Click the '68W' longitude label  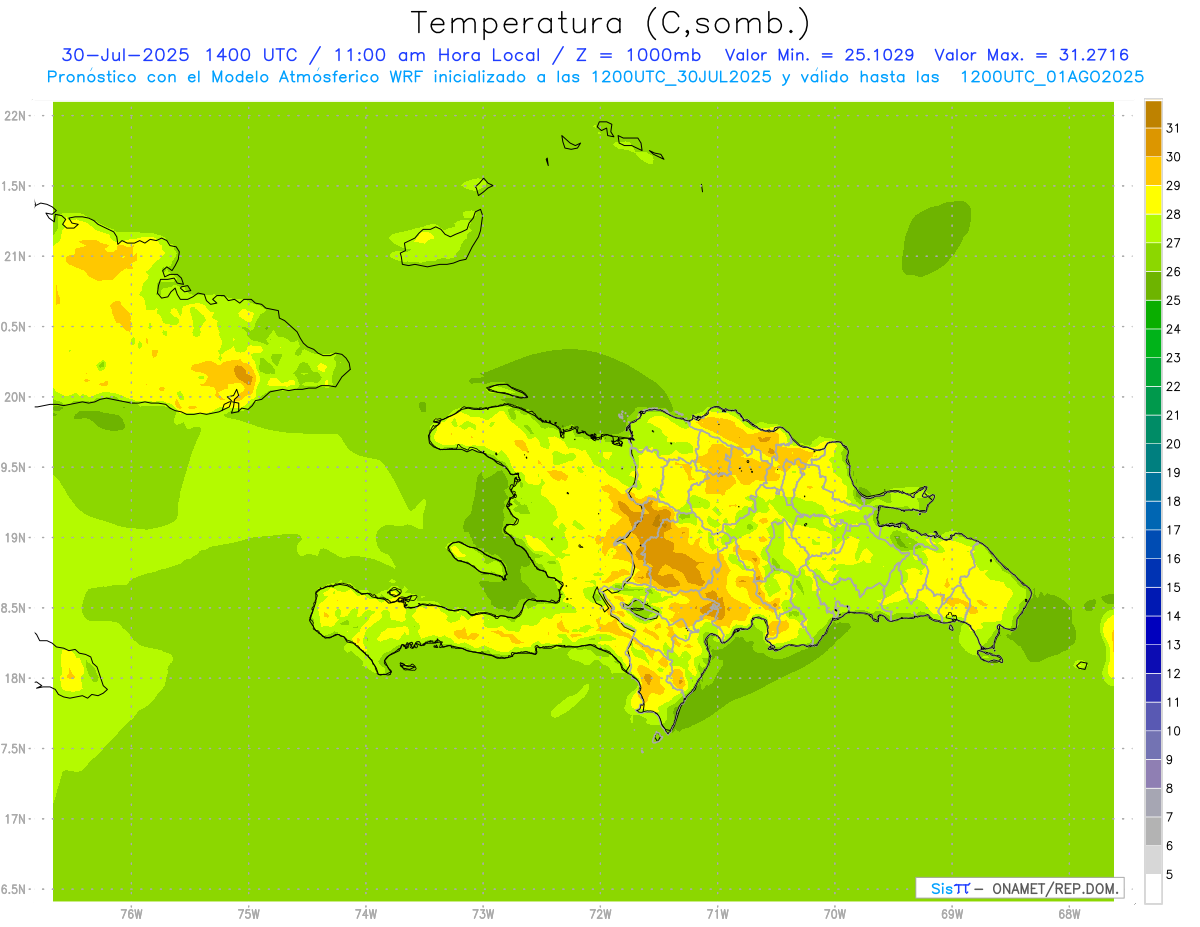tap(1069, 914)
